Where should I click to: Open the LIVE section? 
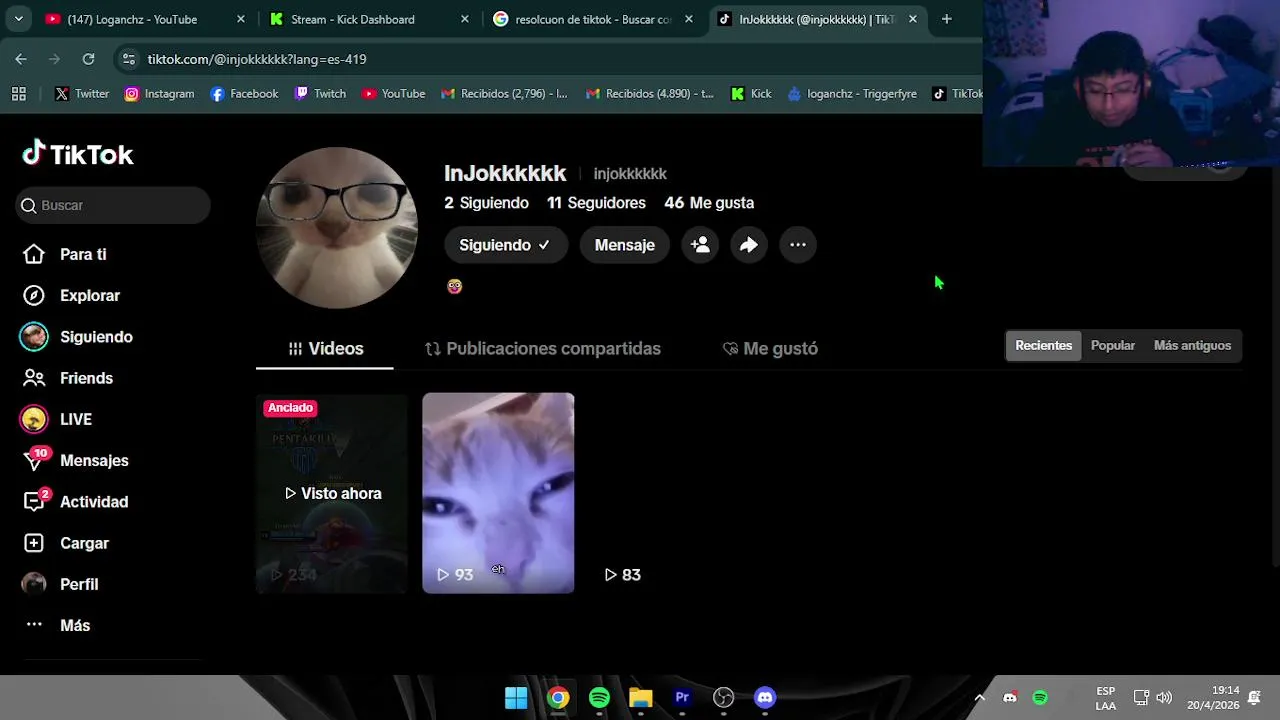[x=56, y=419]
